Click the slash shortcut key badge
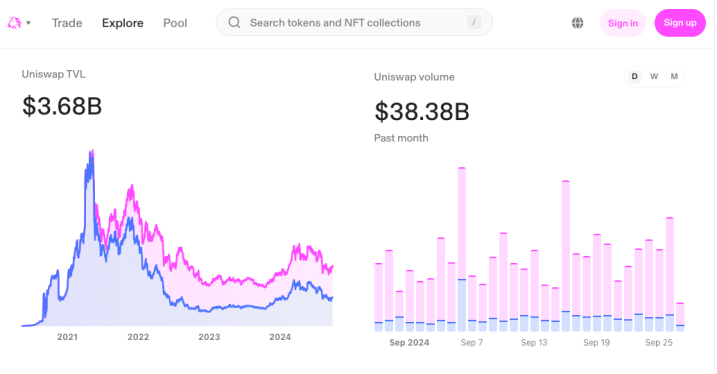 474,22
